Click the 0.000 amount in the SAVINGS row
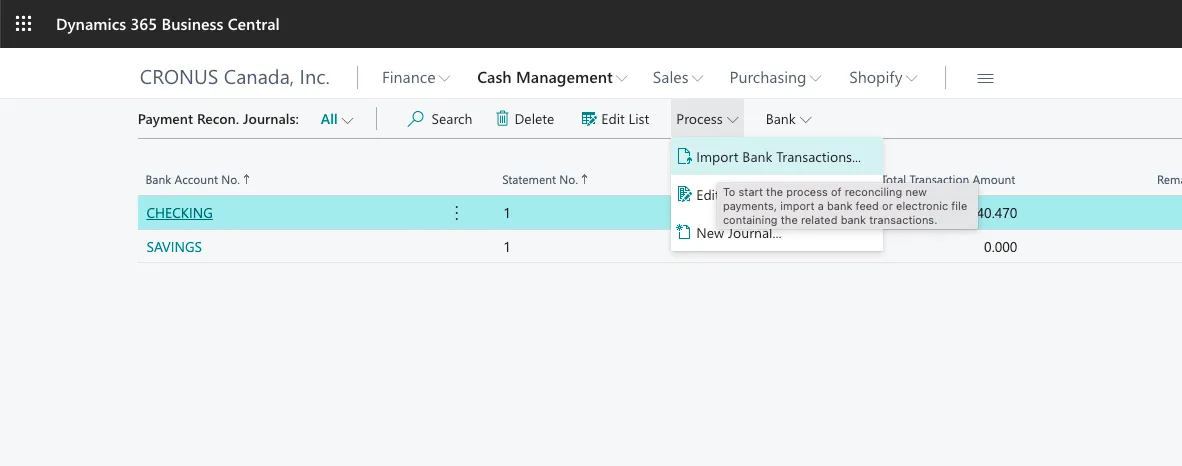 pos(1000,247)
